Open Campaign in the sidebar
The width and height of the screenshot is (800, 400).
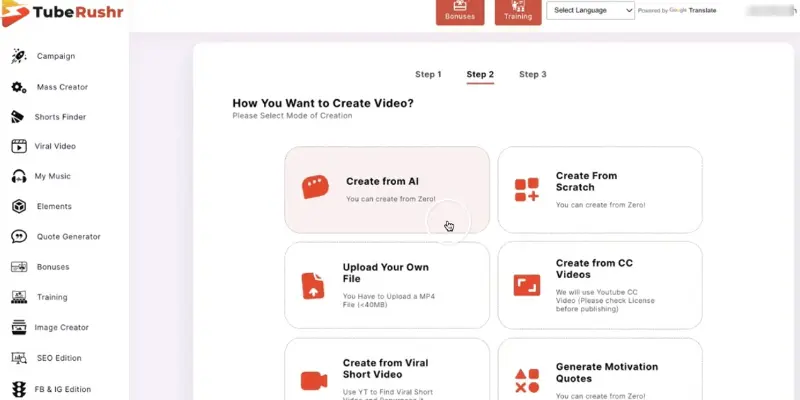coord(56,56)
